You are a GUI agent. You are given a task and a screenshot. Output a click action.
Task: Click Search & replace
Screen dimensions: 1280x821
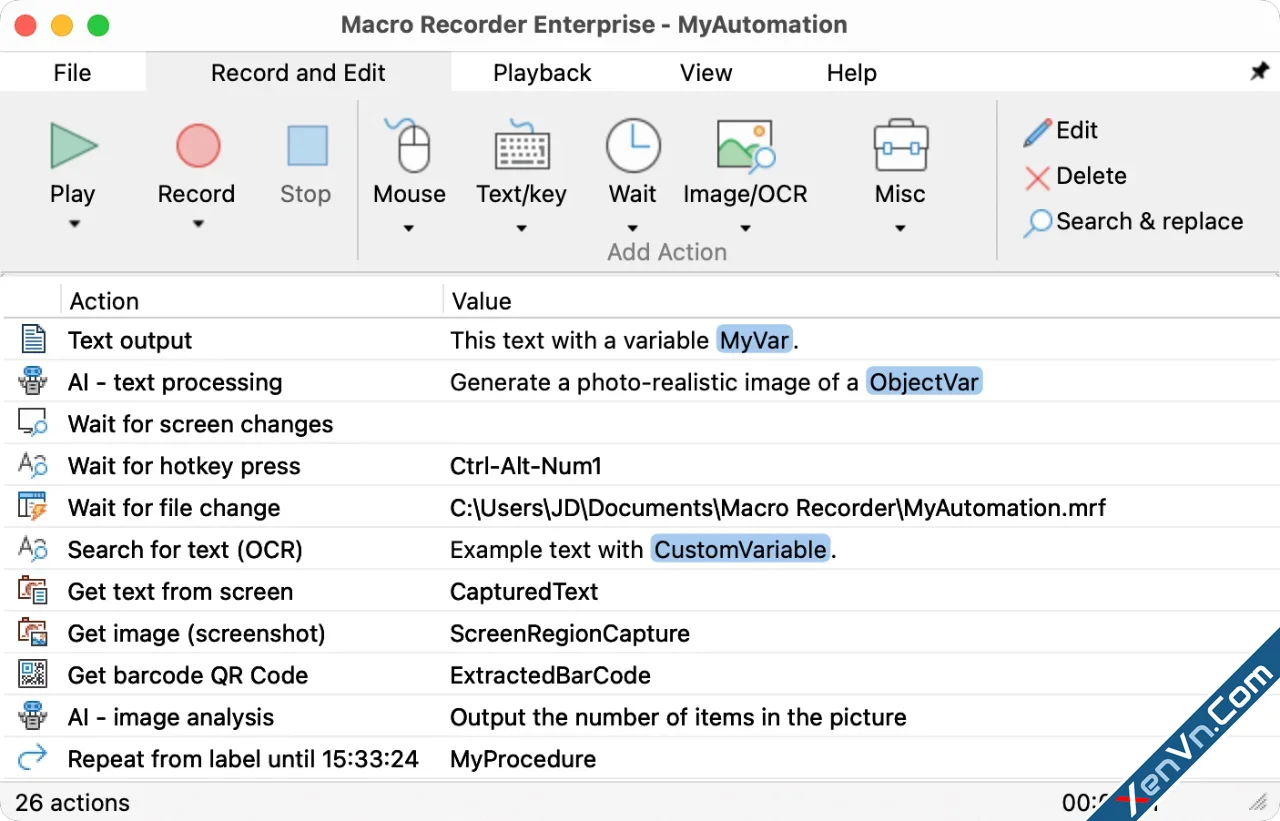pos(1134,222)
